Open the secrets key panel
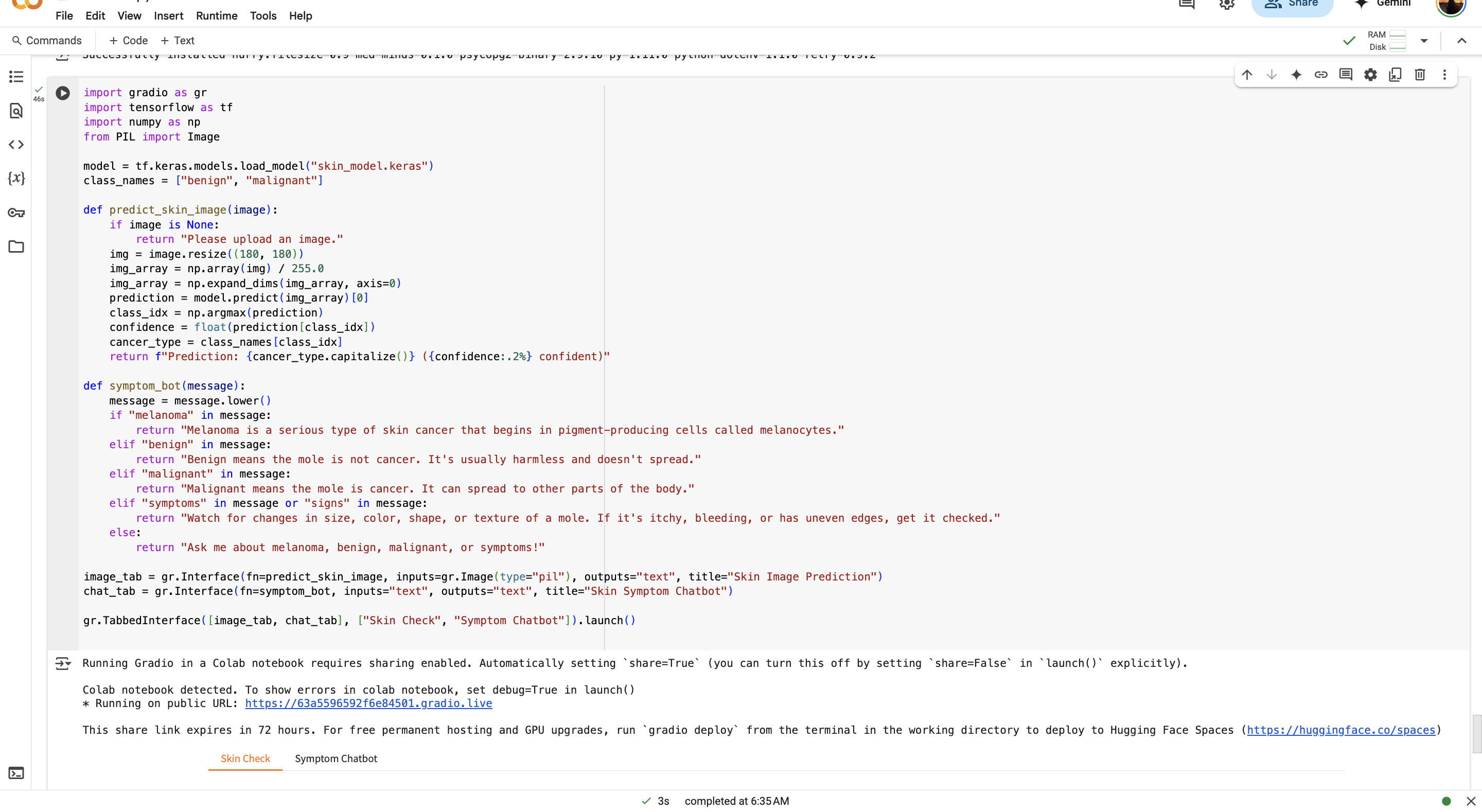The width and height of the screenshot is (1482, 812). [x=16, y=213]
